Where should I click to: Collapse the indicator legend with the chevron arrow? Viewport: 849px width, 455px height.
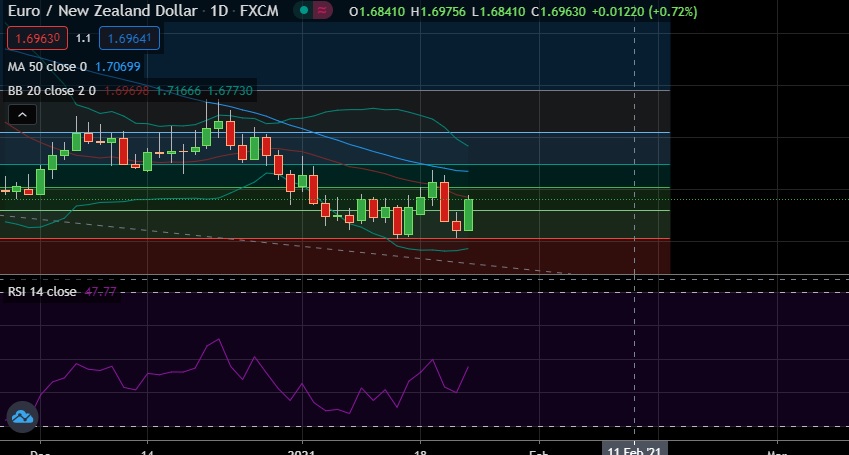pos(22,114)
